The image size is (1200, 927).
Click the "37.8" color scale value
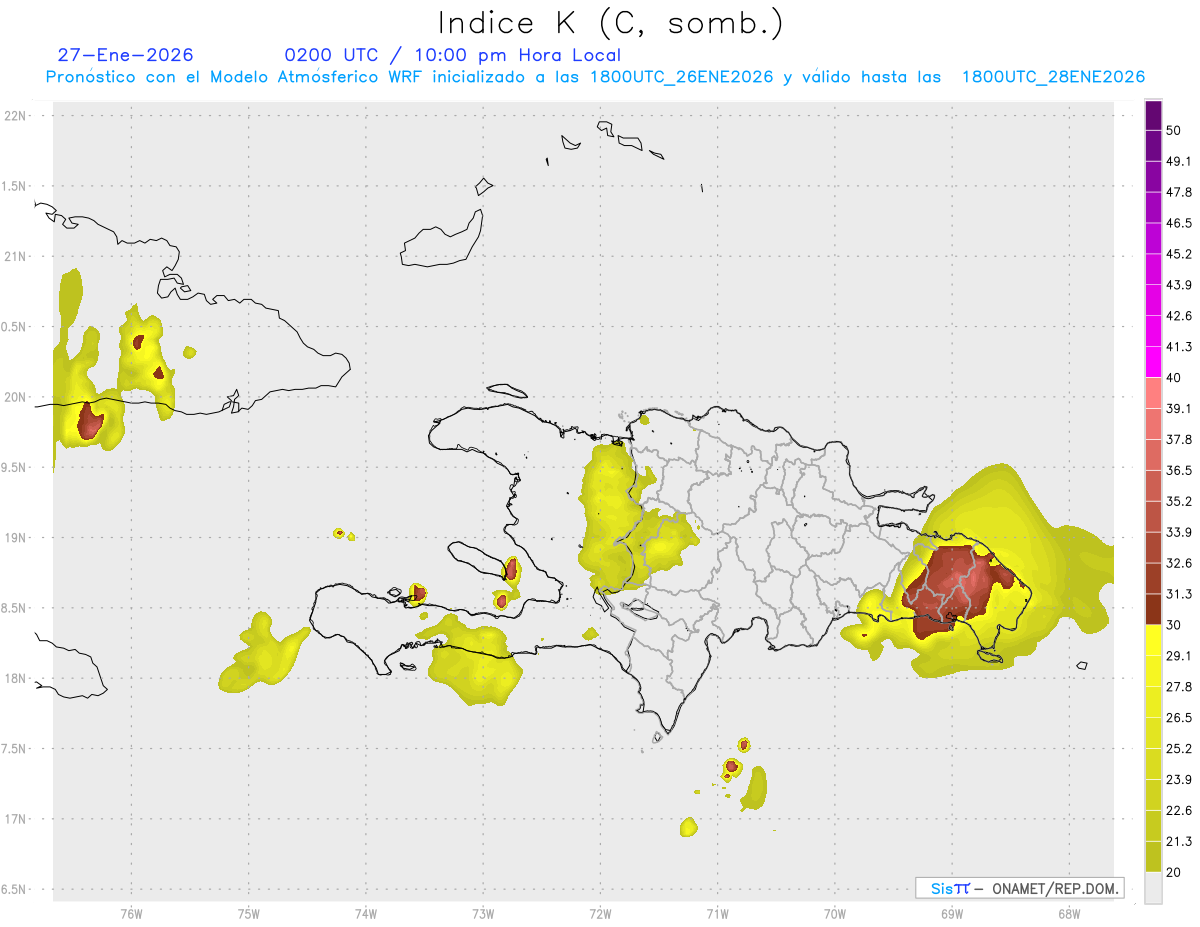(1179, 440)
